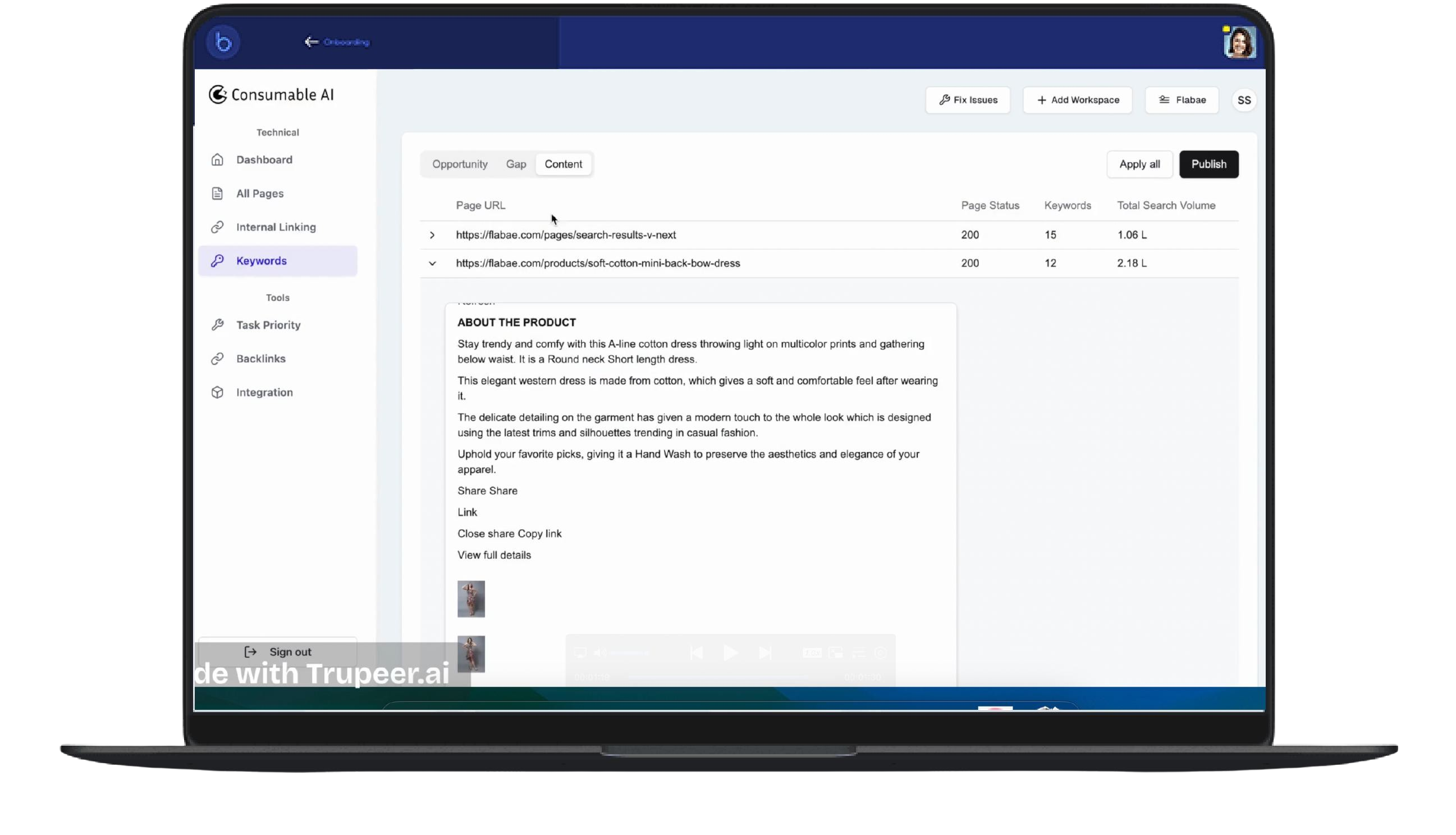This screenshot has width=1456, height=835.
Task: Select the Keywords sidebar item
Action: tap(277, 261)
